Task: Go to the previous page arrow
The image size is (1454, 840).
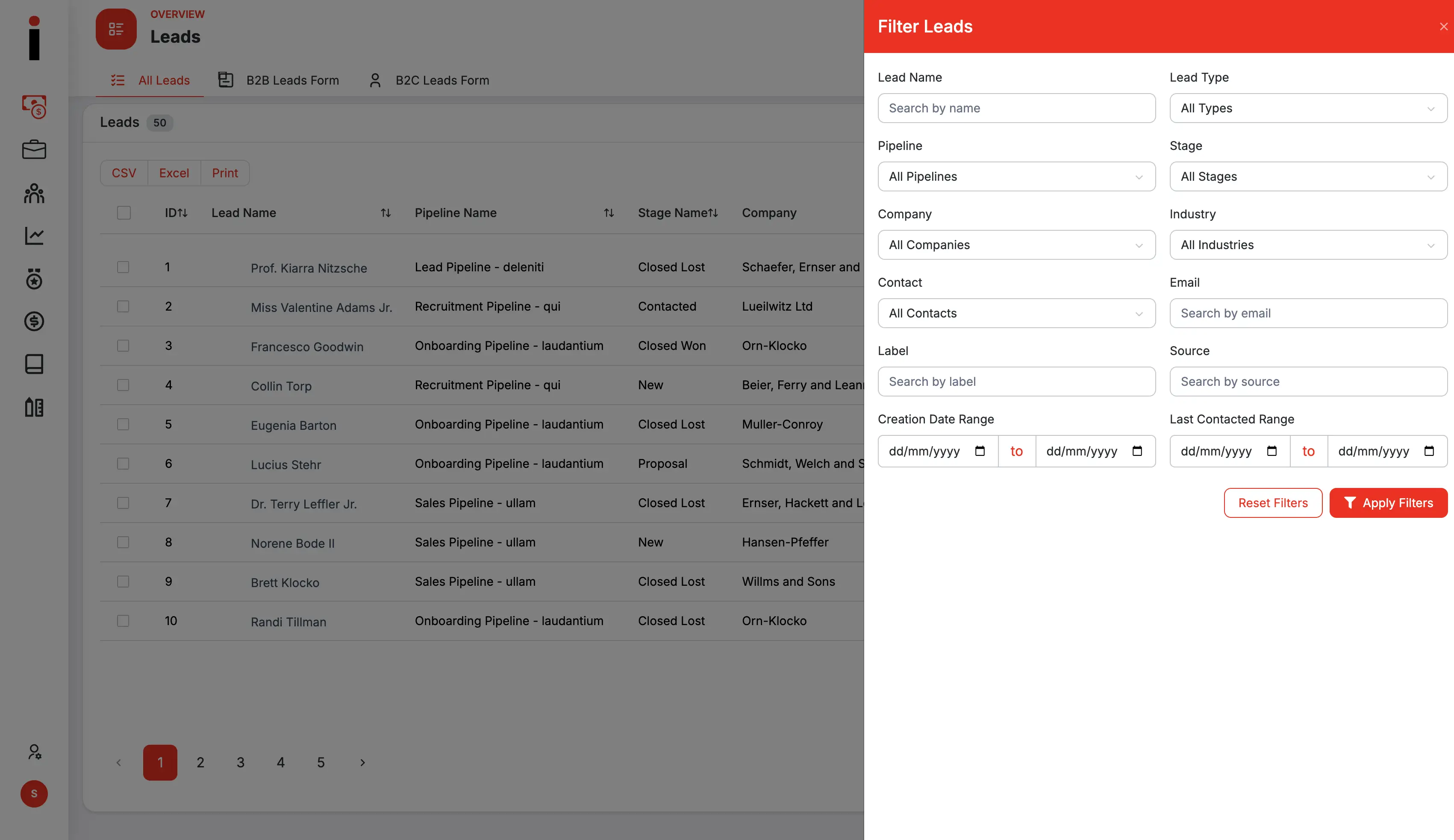Action: 119,763
